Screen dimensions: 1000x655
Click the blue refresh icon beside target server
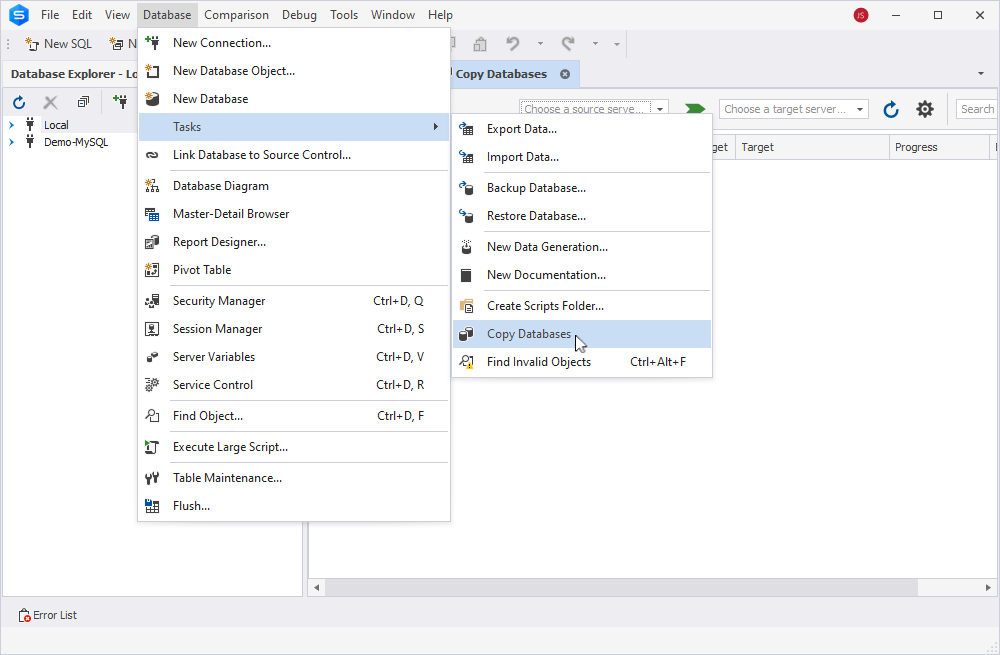click(891, 110)
